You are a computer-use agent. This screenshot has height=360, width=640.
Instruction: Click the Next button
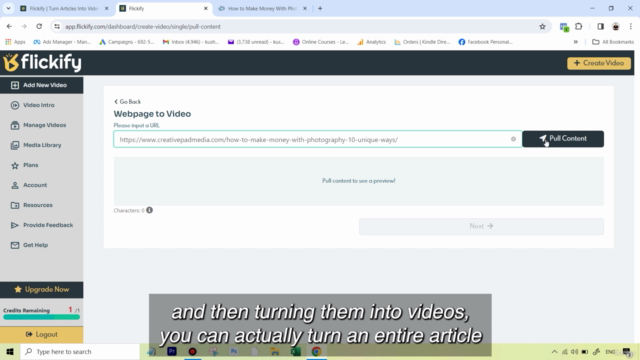pyautogui.click(x=481, y=226)
